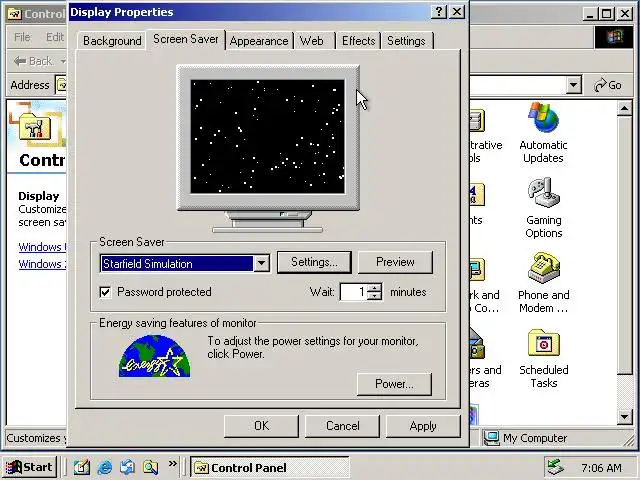This screenshot has width=640, height=480.
Task: Switch to the Effects tab
Action: tap(358, 41)
